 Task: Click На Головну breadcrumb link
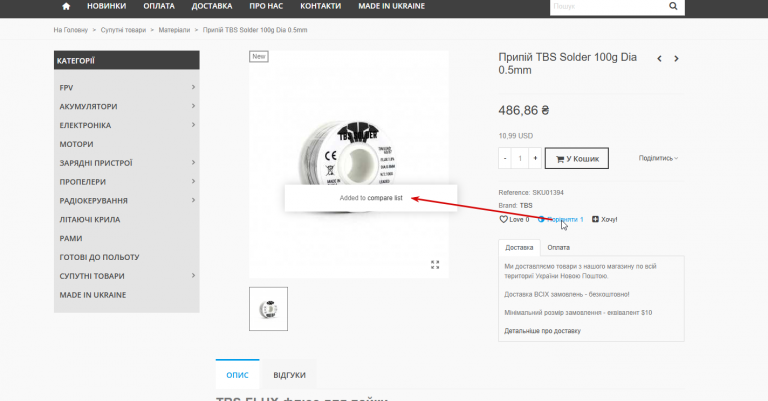71,30
